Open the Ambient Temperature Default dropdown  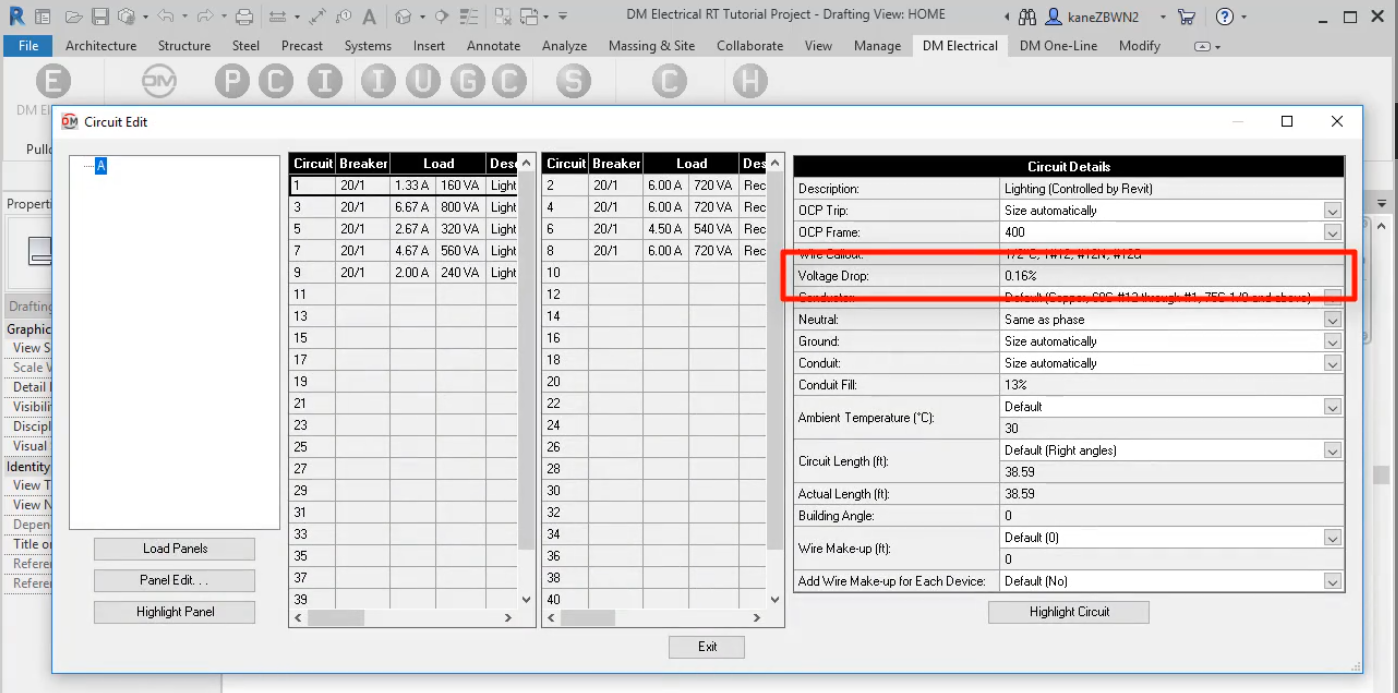click(x=1332, y=407)
